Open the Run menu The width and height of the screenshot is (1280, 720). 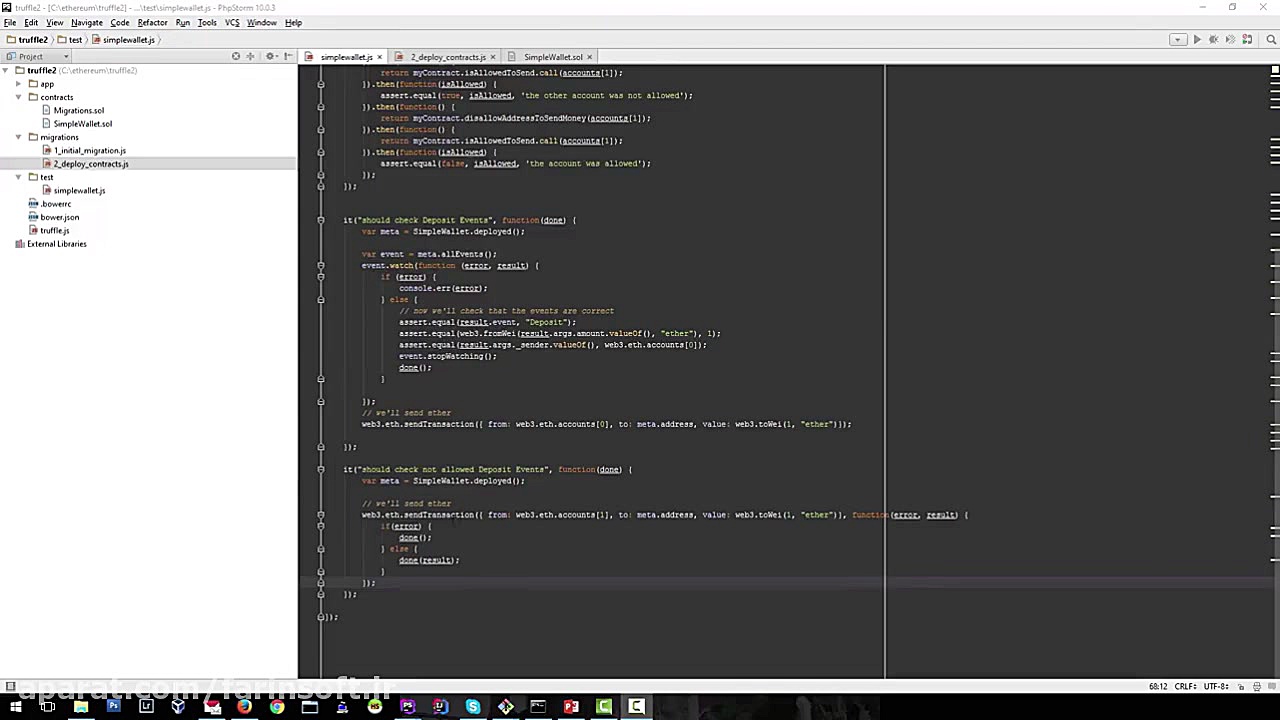tap(183, 22)
